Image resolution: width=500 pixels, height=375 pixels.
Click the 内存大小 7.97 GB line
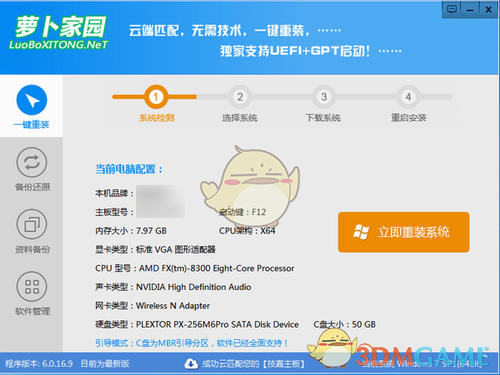coord(131,231)
